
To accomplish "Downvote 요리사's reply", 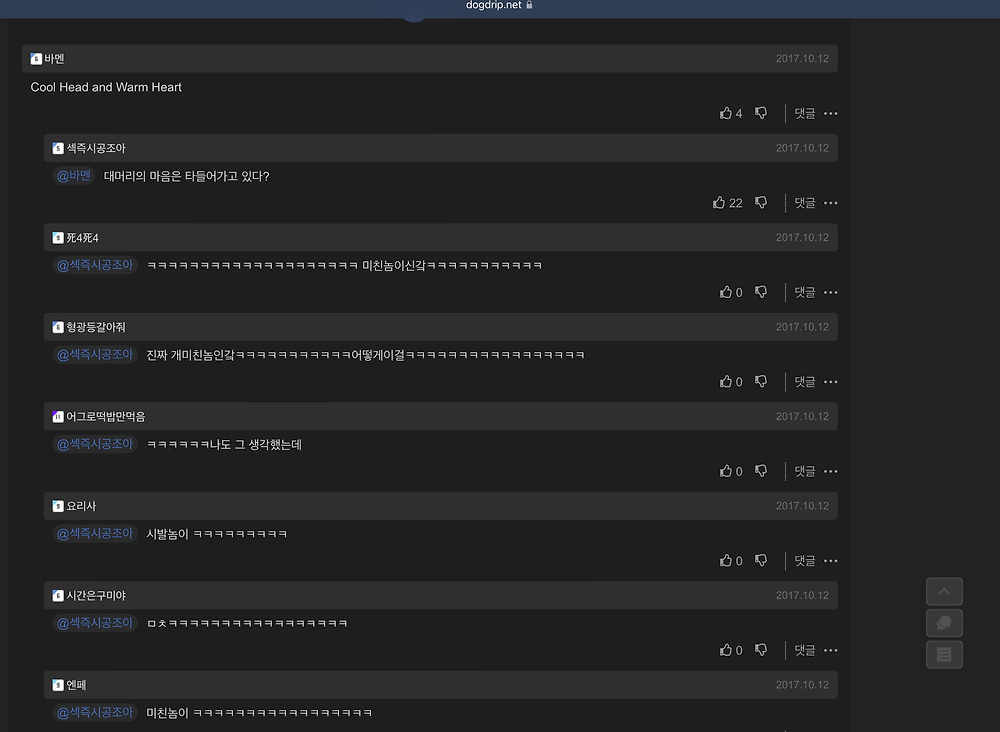I will 761,560.
